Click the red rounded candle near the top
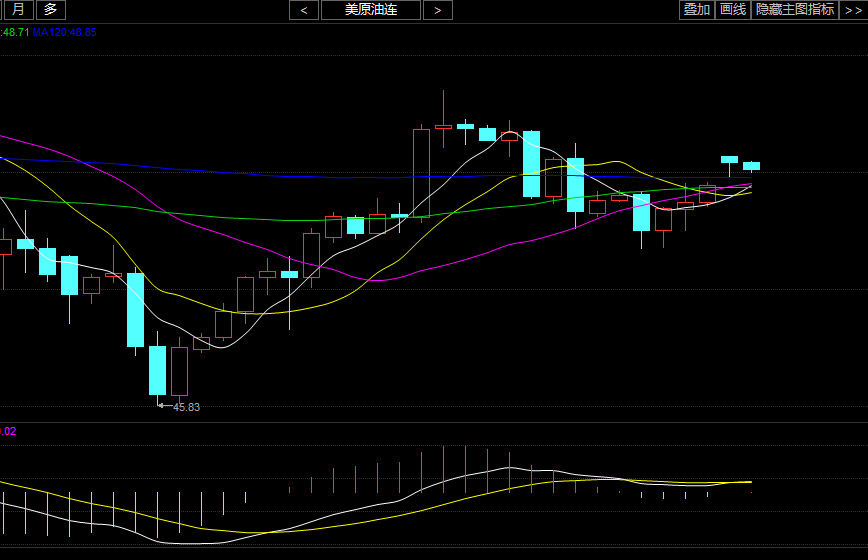 [509, 136]
